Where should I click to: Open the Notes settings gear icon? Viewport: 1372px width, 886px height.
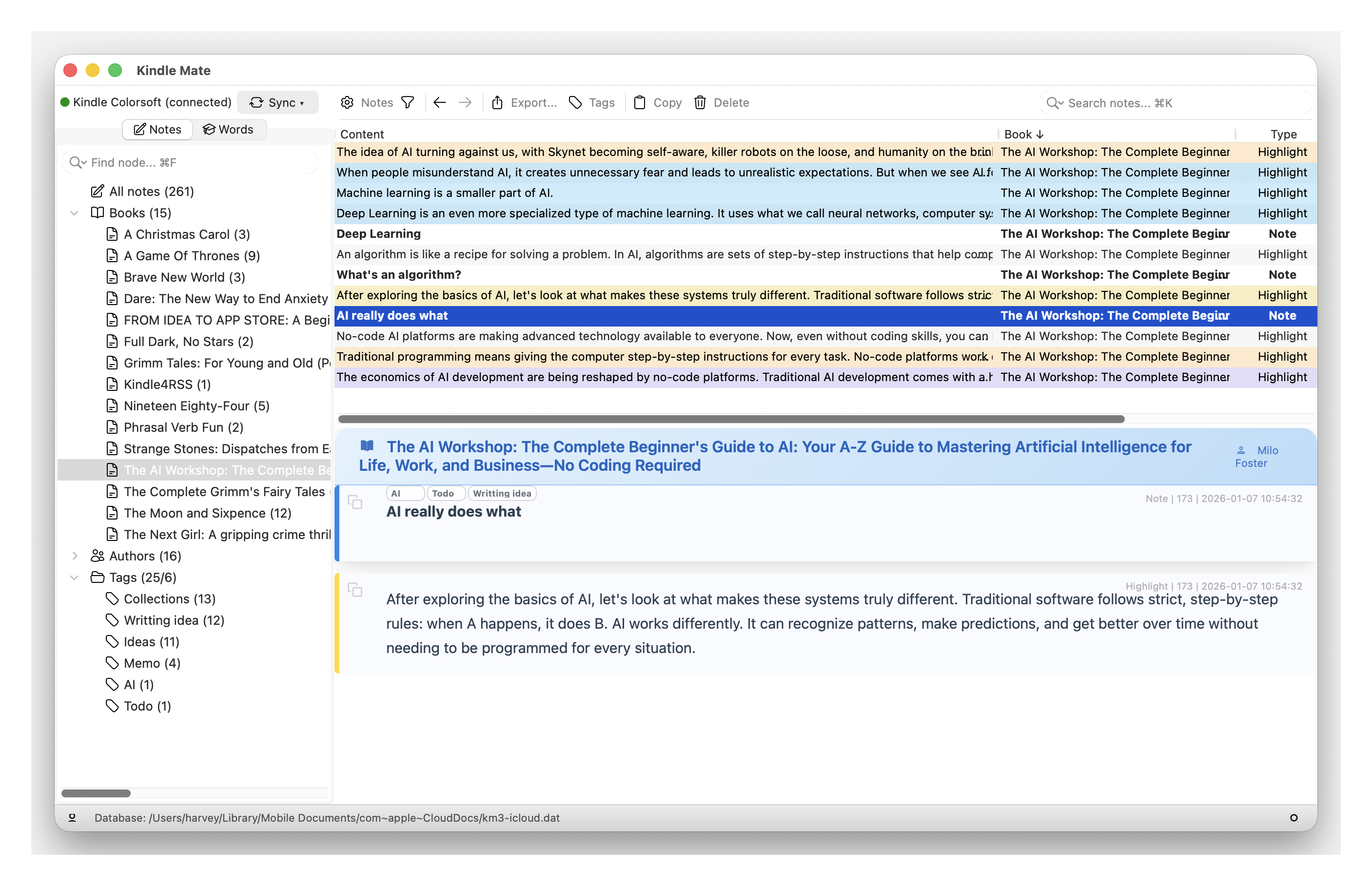click(x=347, y=102)
